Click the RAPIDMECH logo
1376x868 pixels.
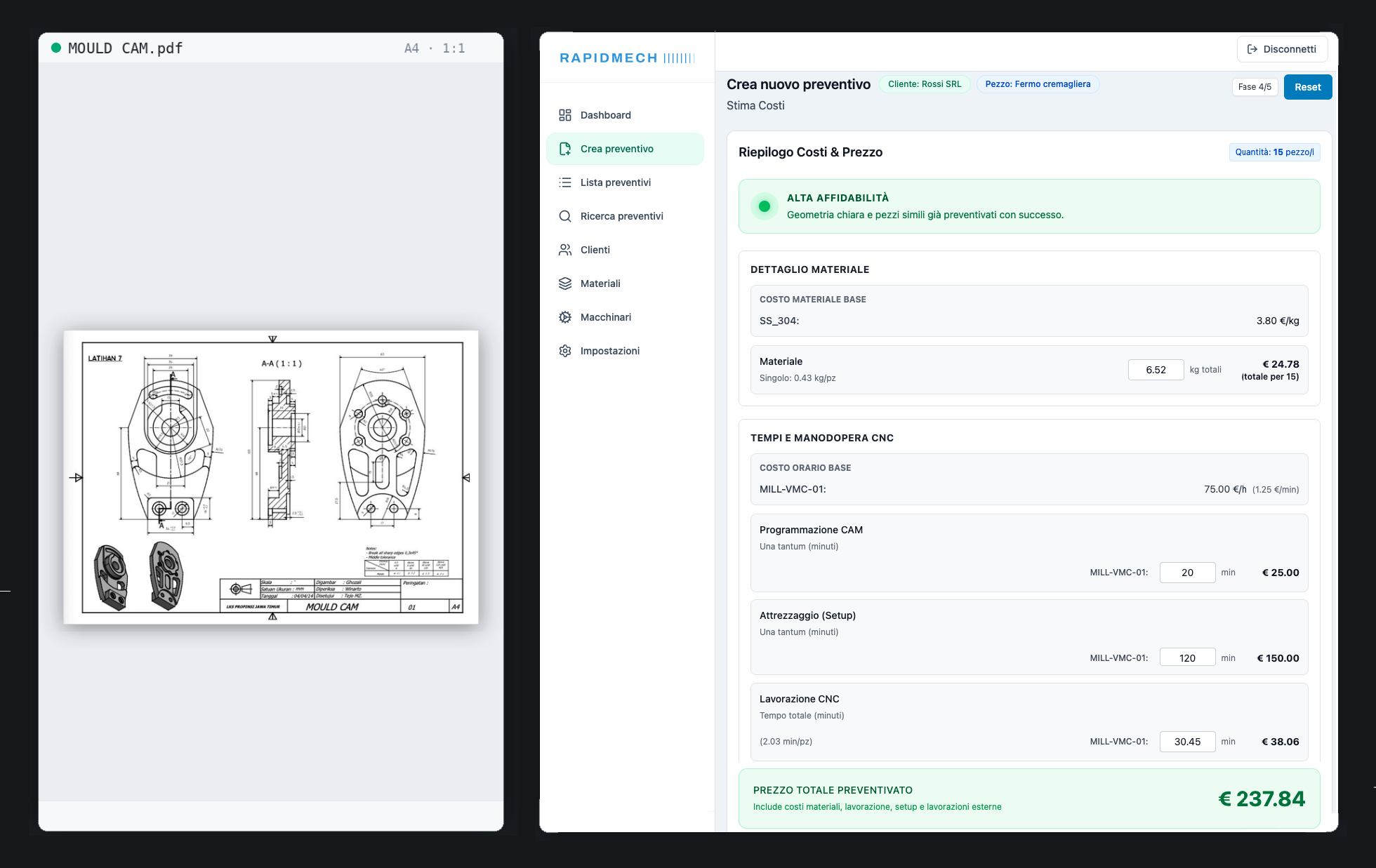tap(627, 58)
